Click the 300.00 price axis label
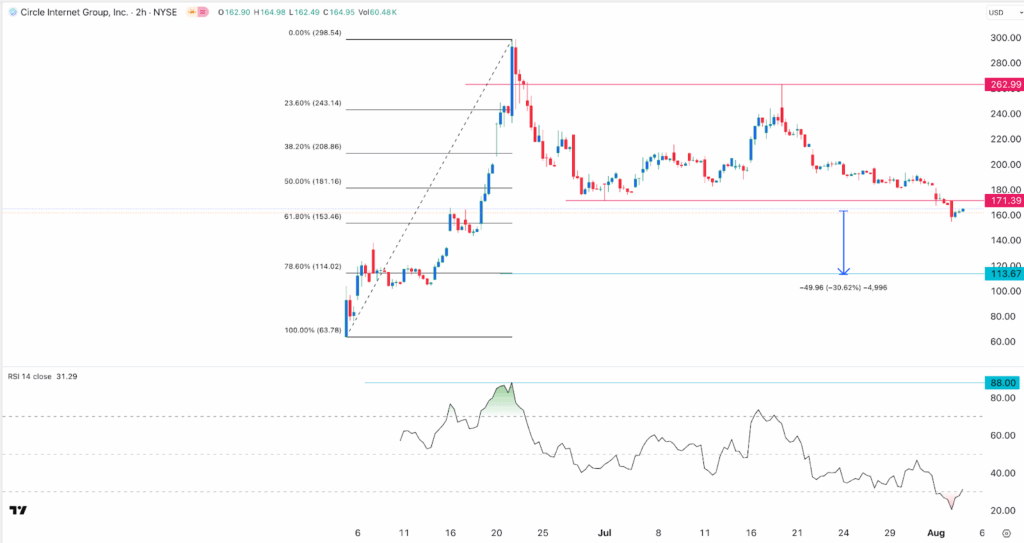This screenshot has height=543, width=1024. tap(1005, 38)
